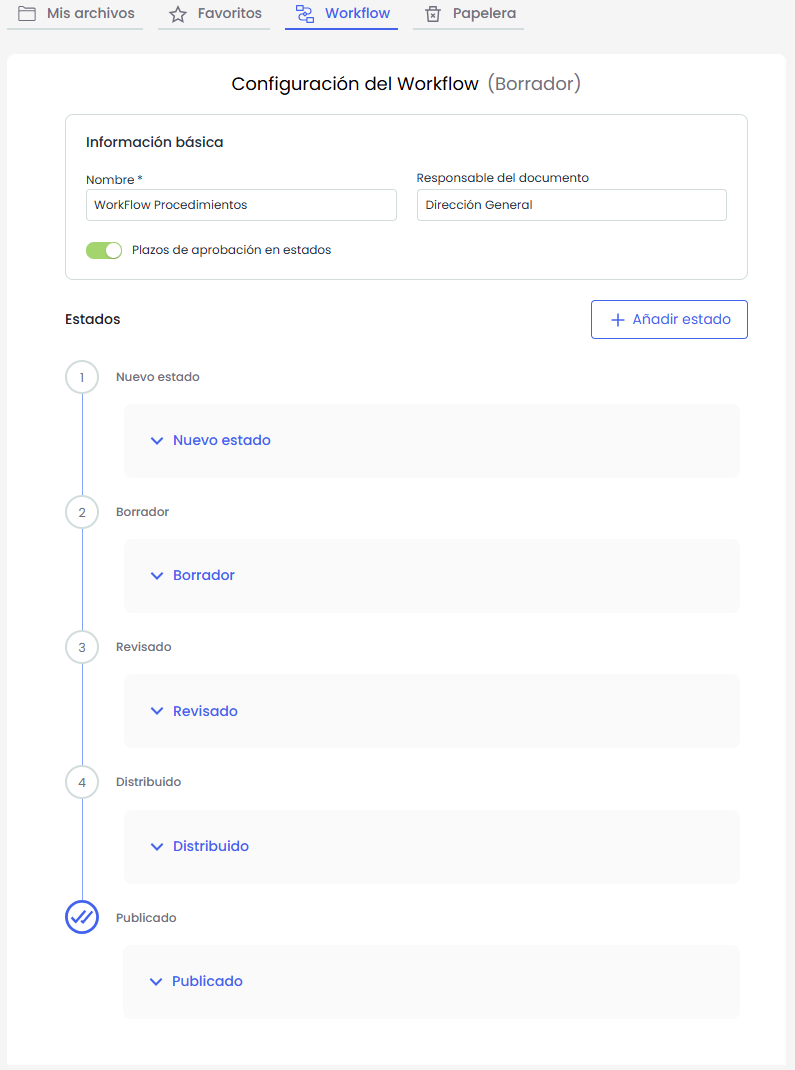Click the Responsable del documento field
This screenshot has height=1070, width=795.
click(571, 205)
